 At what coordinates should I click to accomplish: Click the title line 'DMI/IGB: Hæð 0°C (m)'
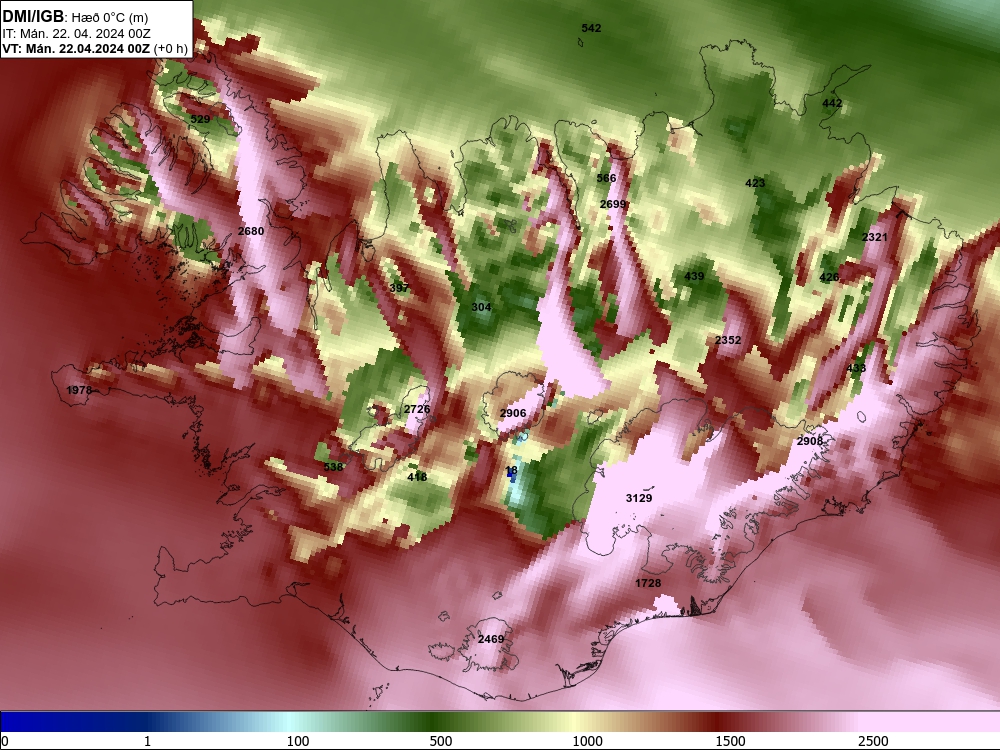pos(75,17)
